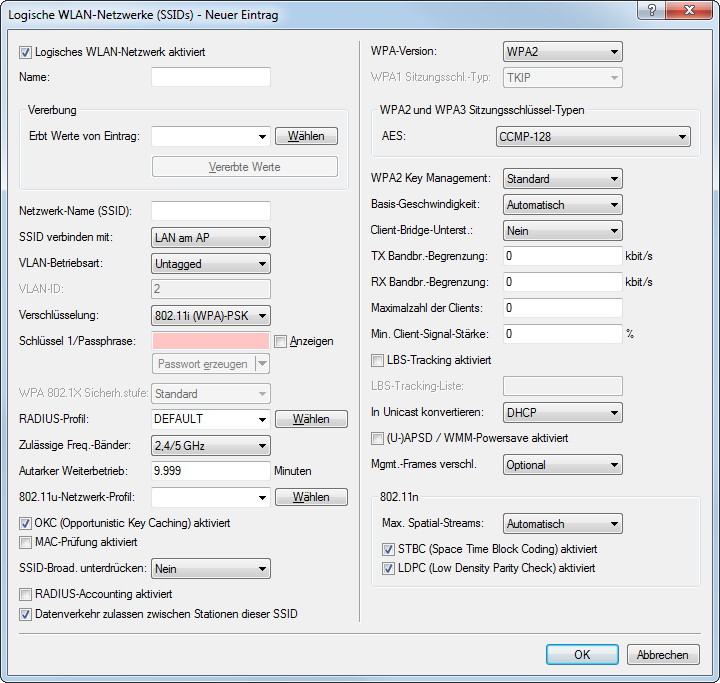Click Wählen beside 802.11u-Netzwerk-Profil

(311, 497)
